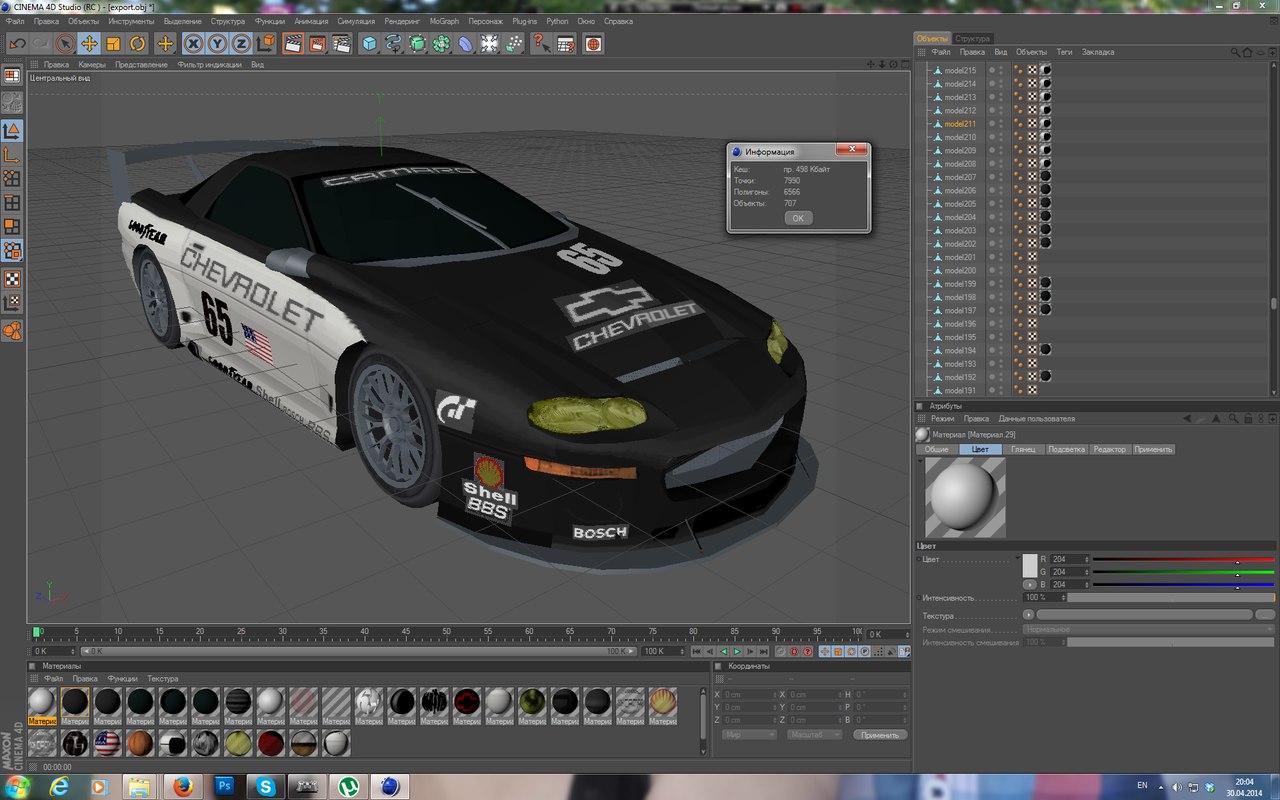Click the texture arrow button beside Текстура

[x=1029, y=614]
